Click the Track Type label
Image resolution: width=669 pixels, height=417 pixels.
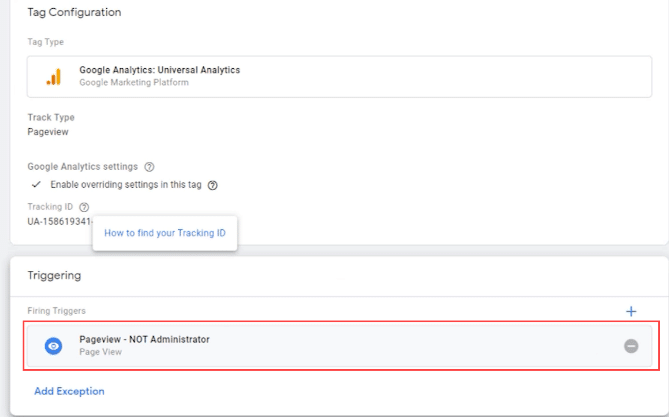(x=51, y=117)
